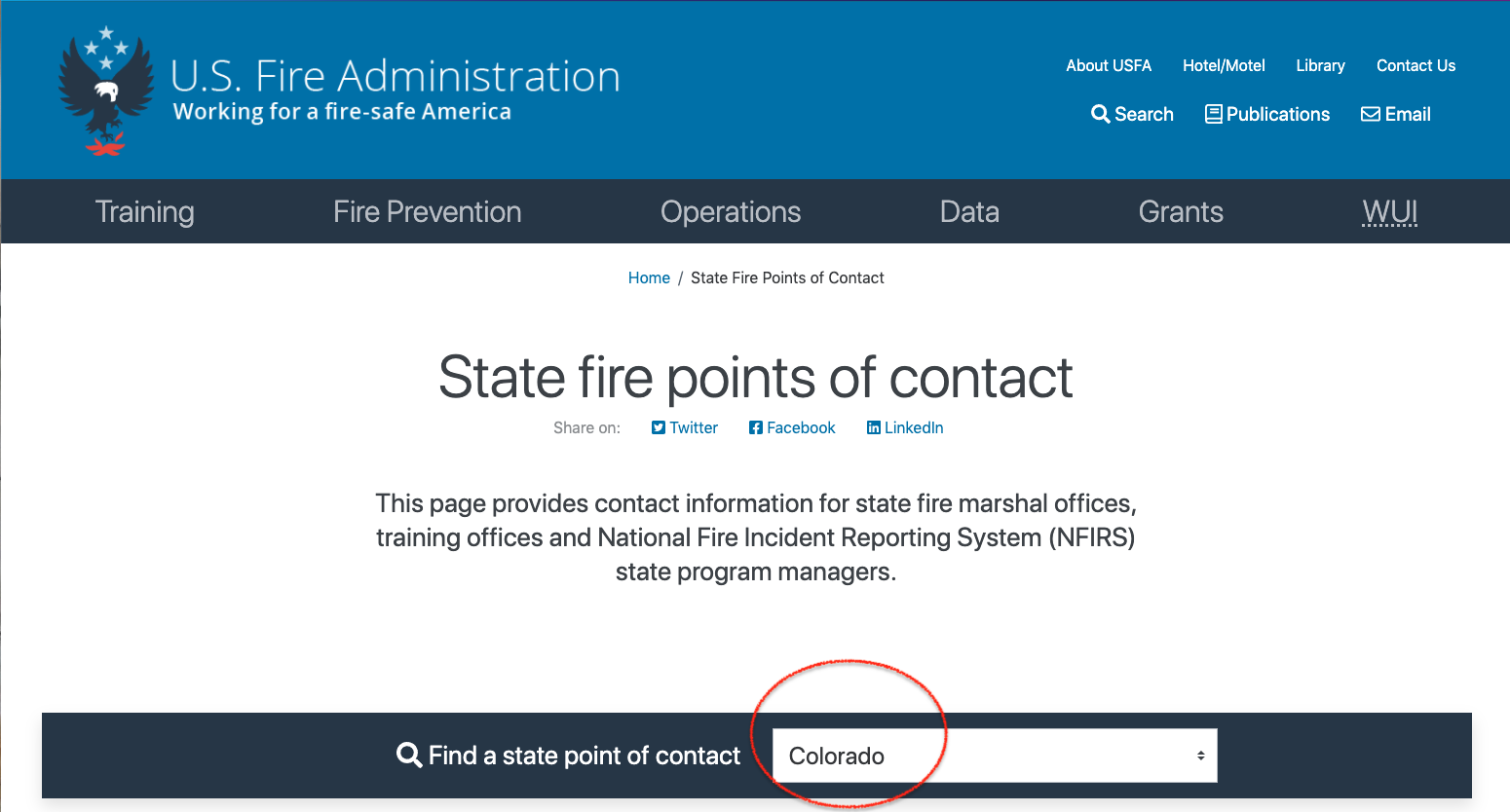Navigate to the Grants menu item
1510x812 pixels.
pyautogui.click(x=1181, y=211)
